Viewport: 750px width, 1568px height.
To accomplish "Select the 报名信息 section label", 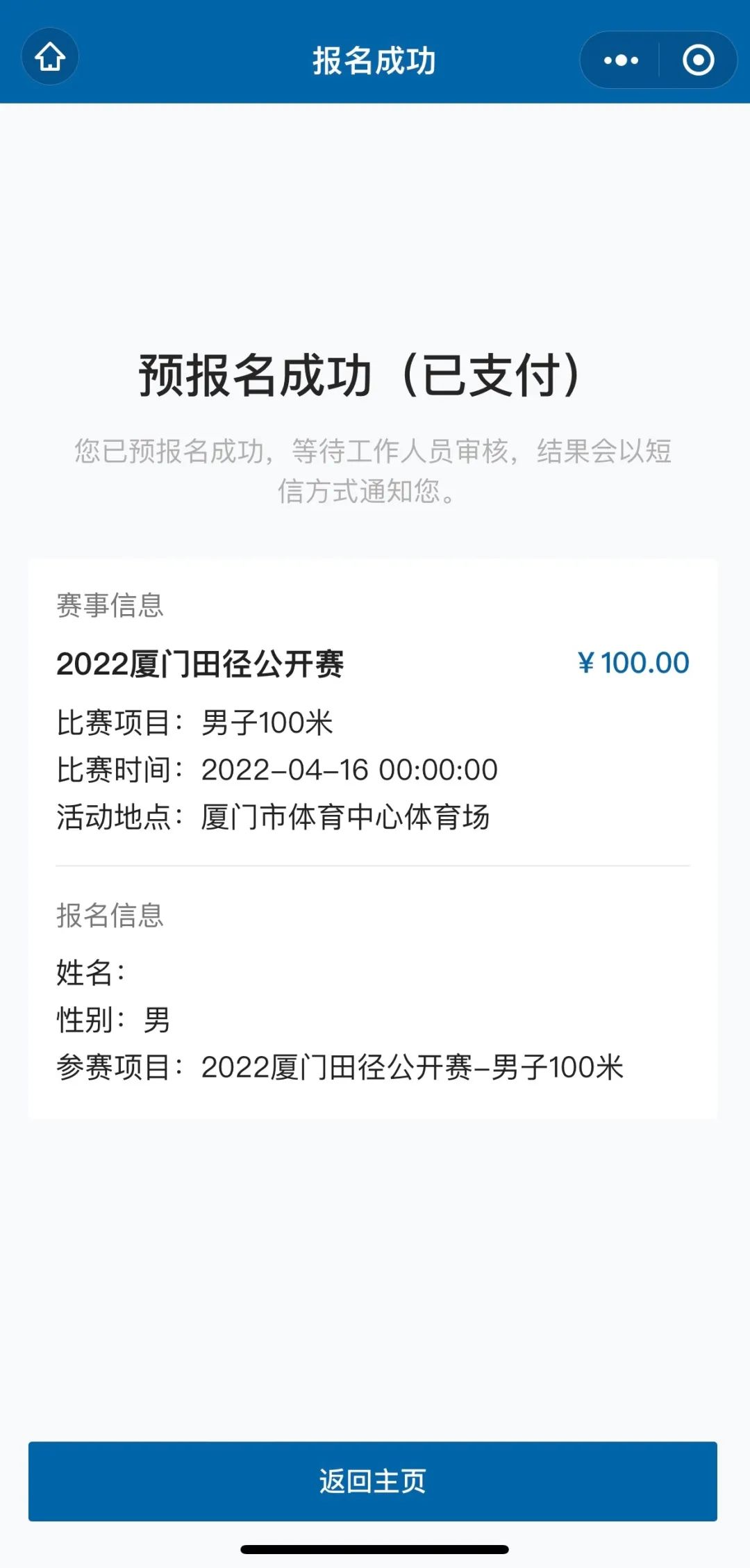I will point(110,915).
